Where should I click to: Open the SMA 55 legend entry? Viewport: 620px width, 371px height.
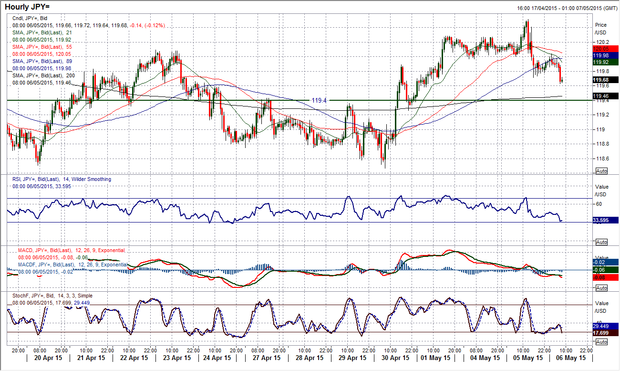click(x=42, y=47)
